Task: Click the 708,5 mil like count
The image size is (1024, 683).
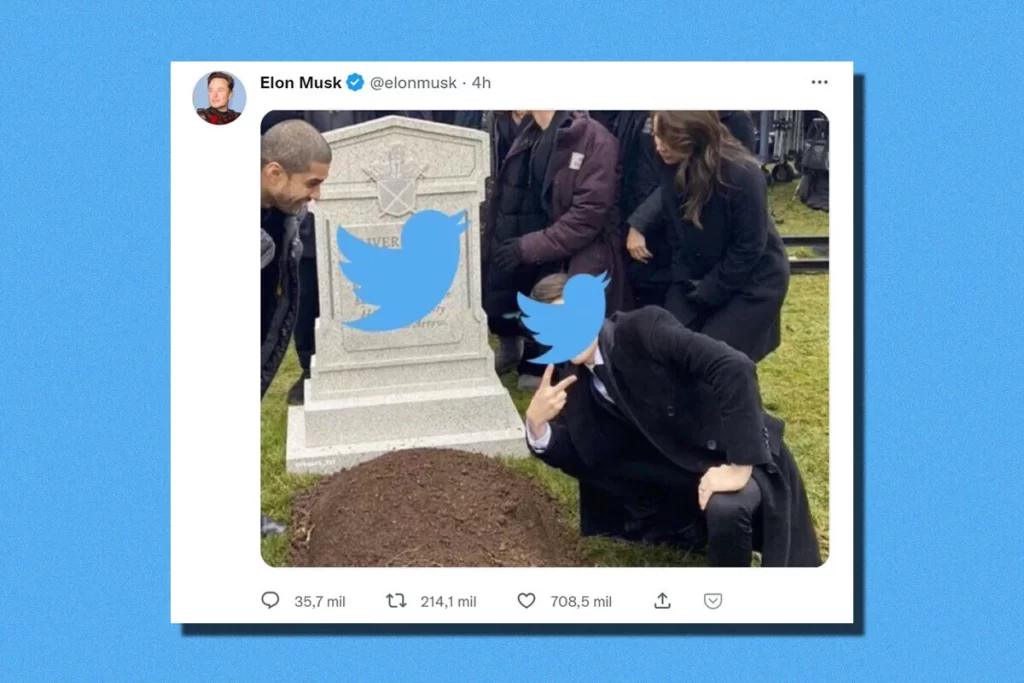Action: (x=580, y=601)
